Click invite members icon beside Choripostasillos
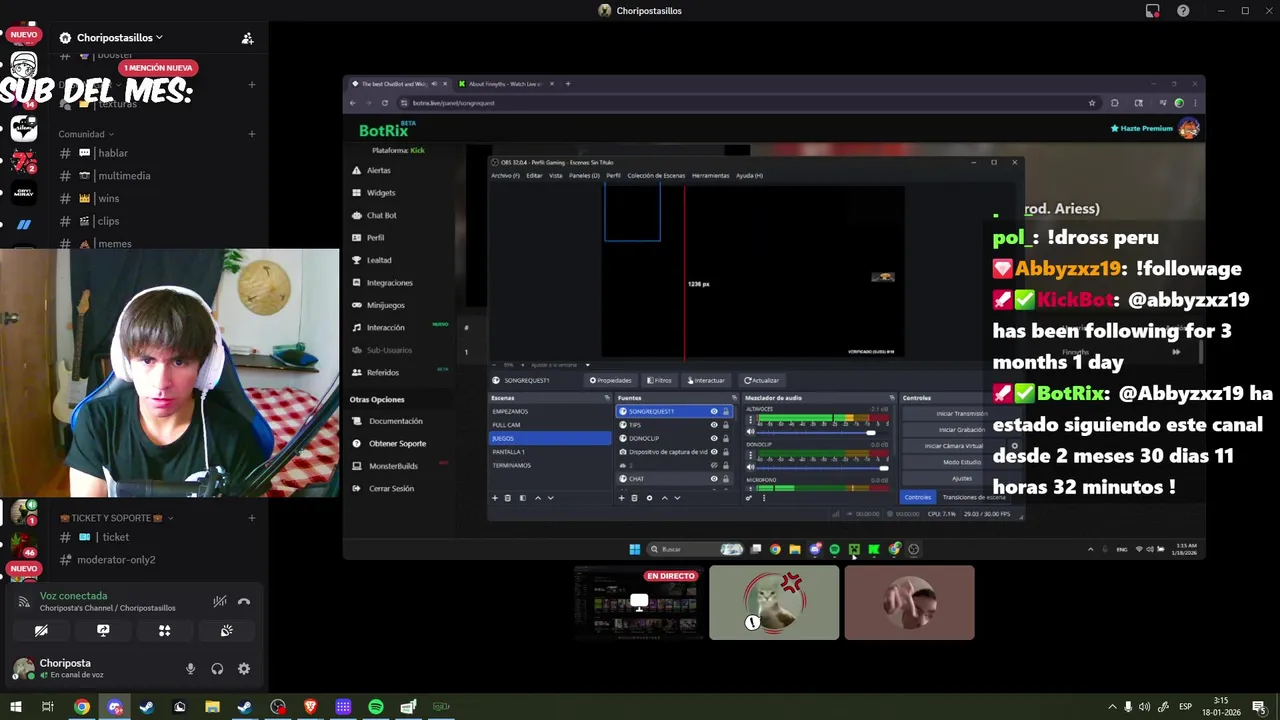 247,38
